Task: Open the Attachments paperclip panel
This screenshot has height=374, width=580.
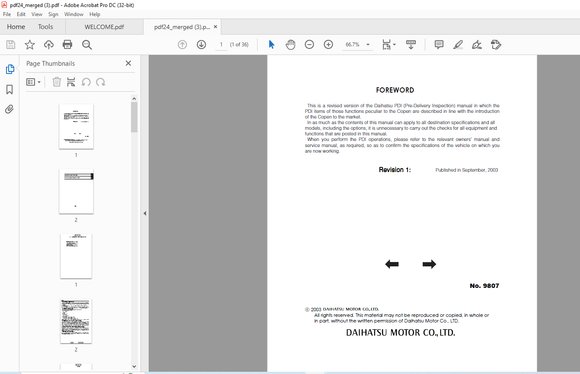Action: [9, 109]
